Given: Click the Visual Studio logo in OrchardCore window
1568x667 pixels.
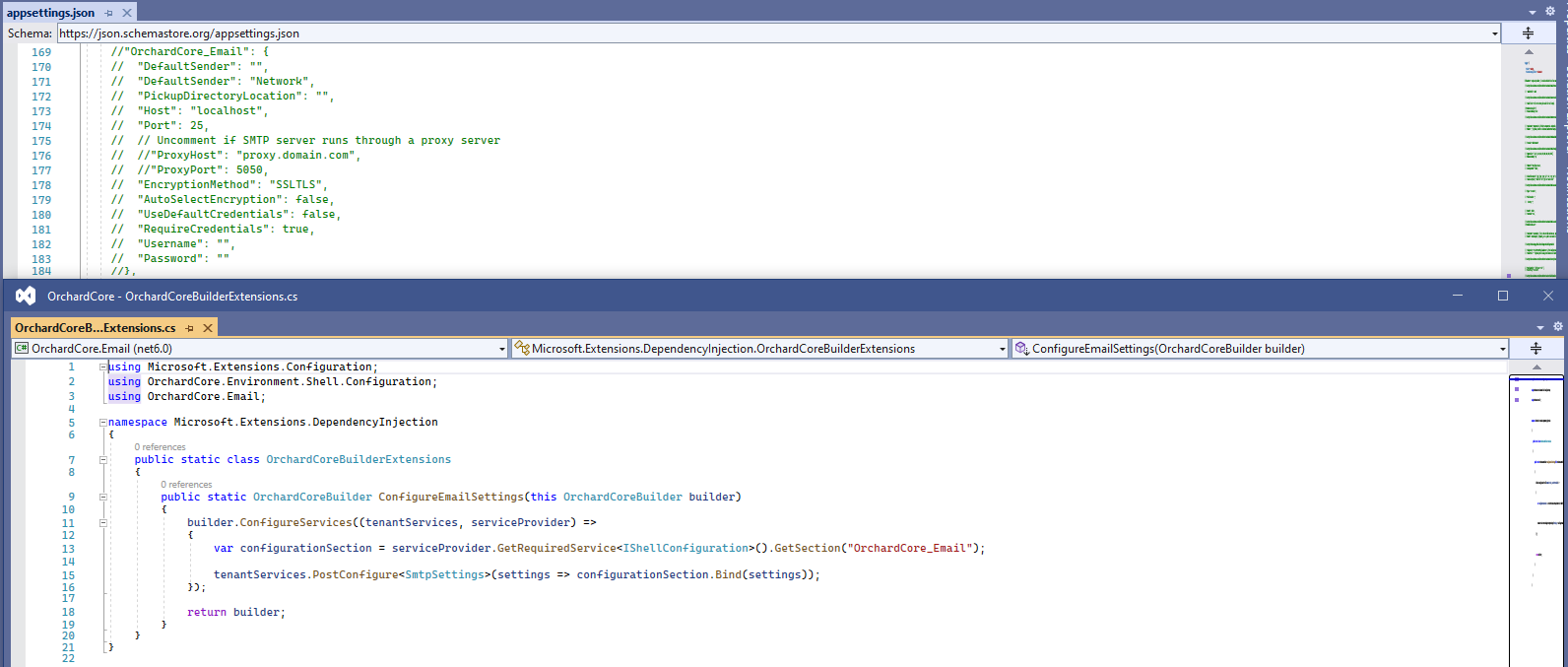Looking at the screenshot, I should 26,296.
